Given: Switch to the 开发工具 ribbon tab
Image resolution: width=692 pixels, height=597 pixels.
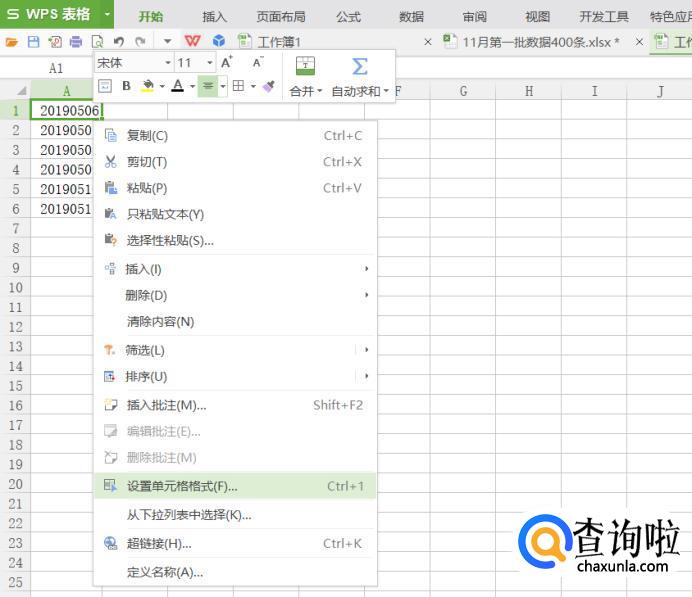Looking at the screenshot, I should coord(604,17).
